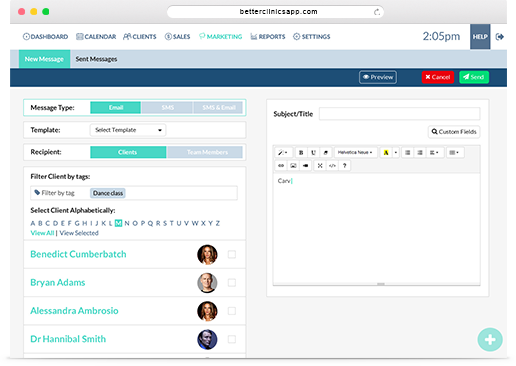Preview the message

(x=378, y=77)
